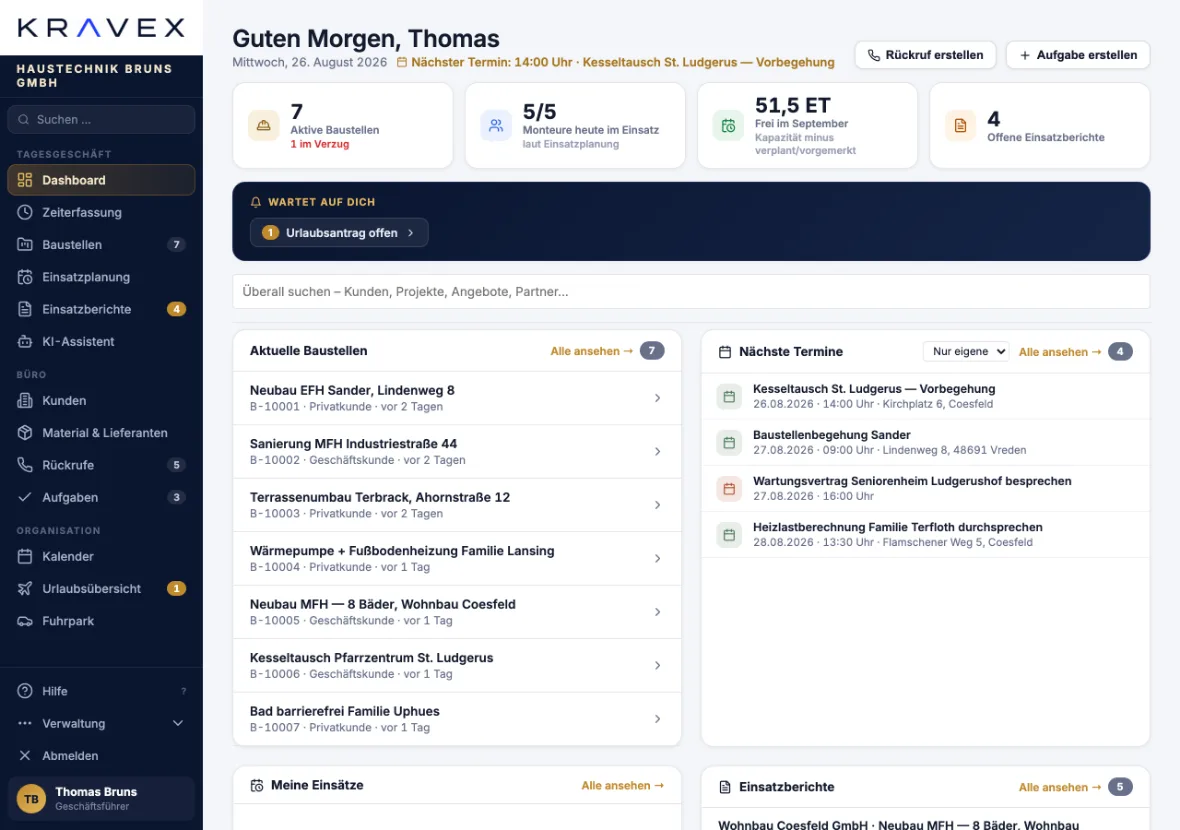1180x830 pixels.
Task: Click the Hilfe question mark icon
Action: tap(25, 691)
